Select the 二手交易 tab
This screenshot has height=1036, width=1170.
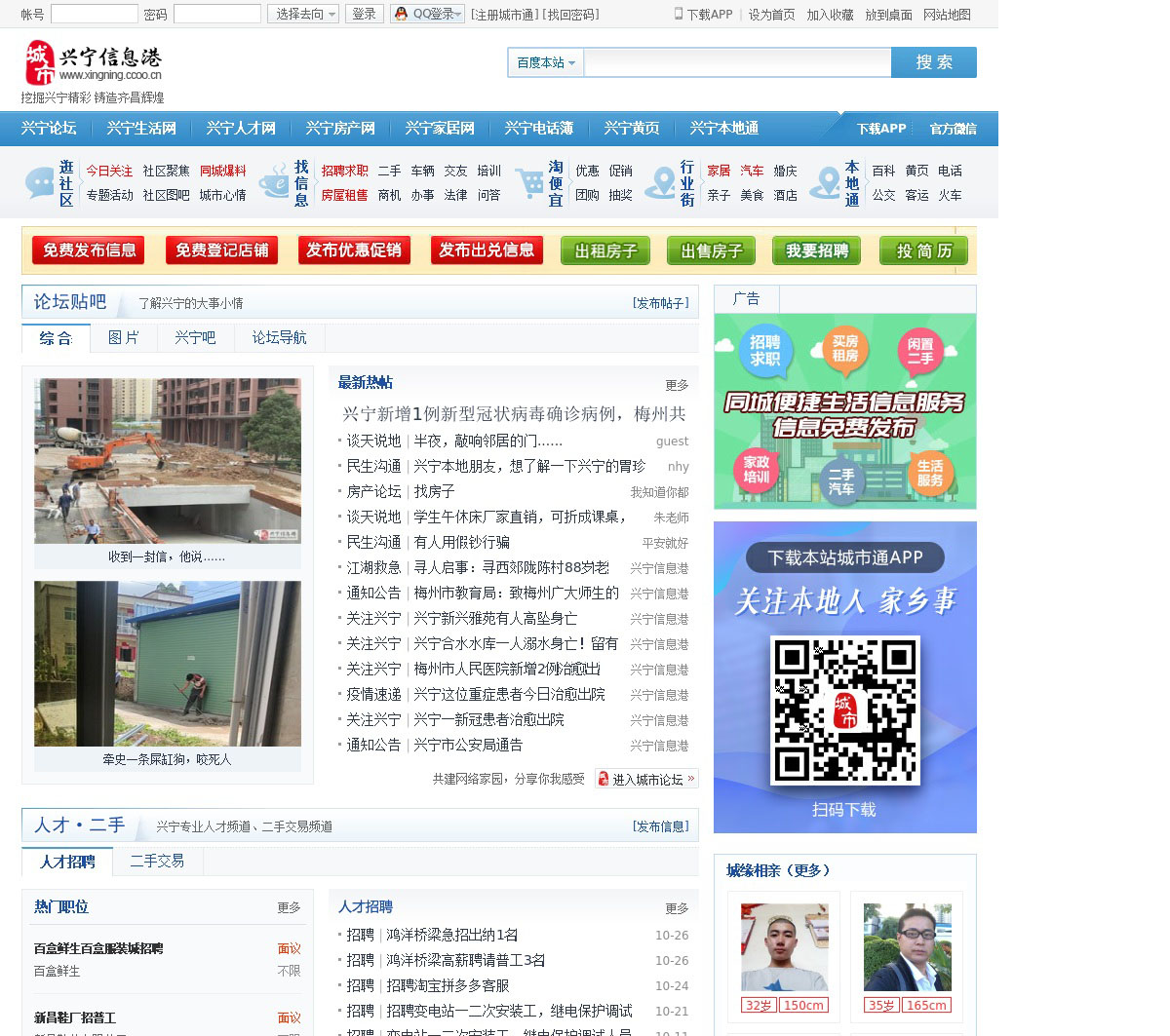click(x=157, y=862)
